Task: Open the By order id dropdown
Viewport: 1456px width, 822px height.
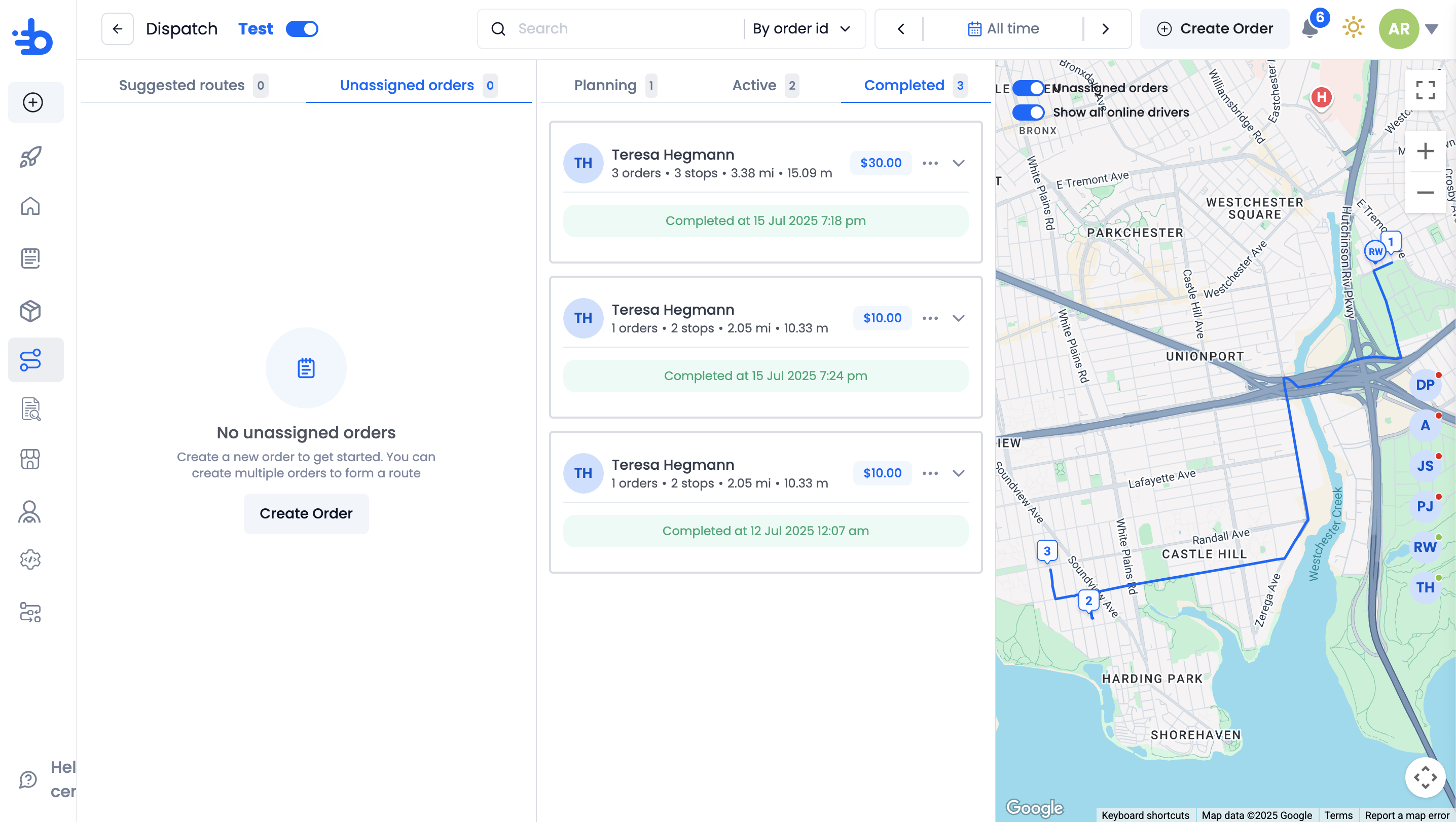Action: (x=802, y=29)
